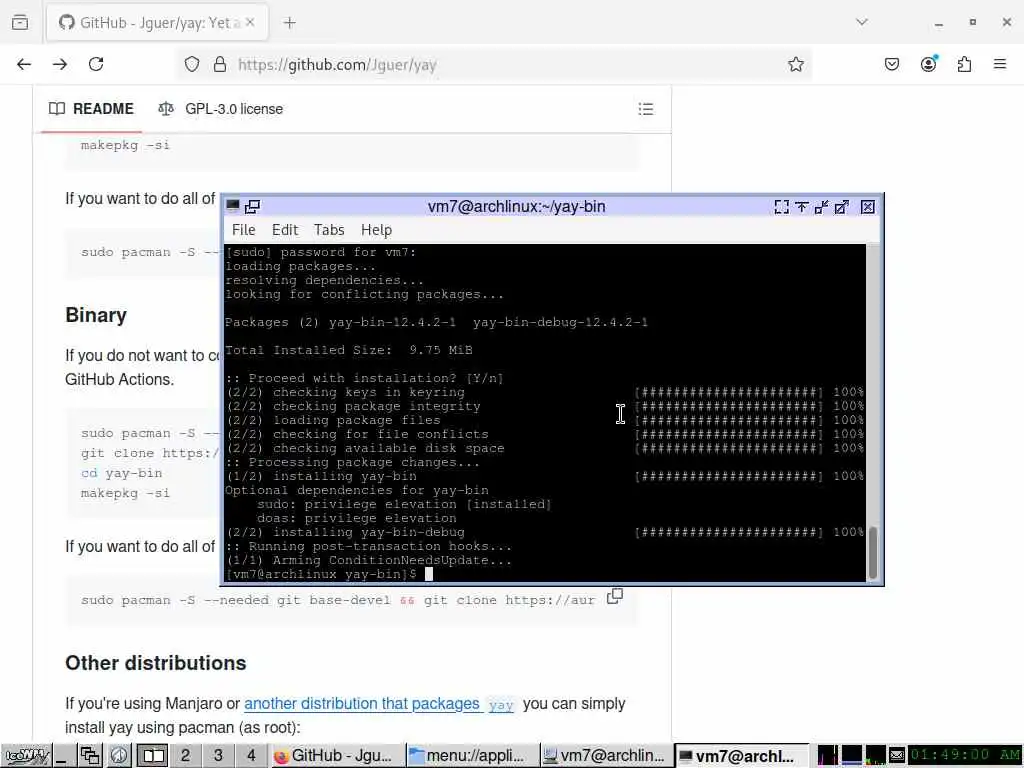
Task: Click '(1/2) installing yay-bin' terminal line
Action: 321,476
